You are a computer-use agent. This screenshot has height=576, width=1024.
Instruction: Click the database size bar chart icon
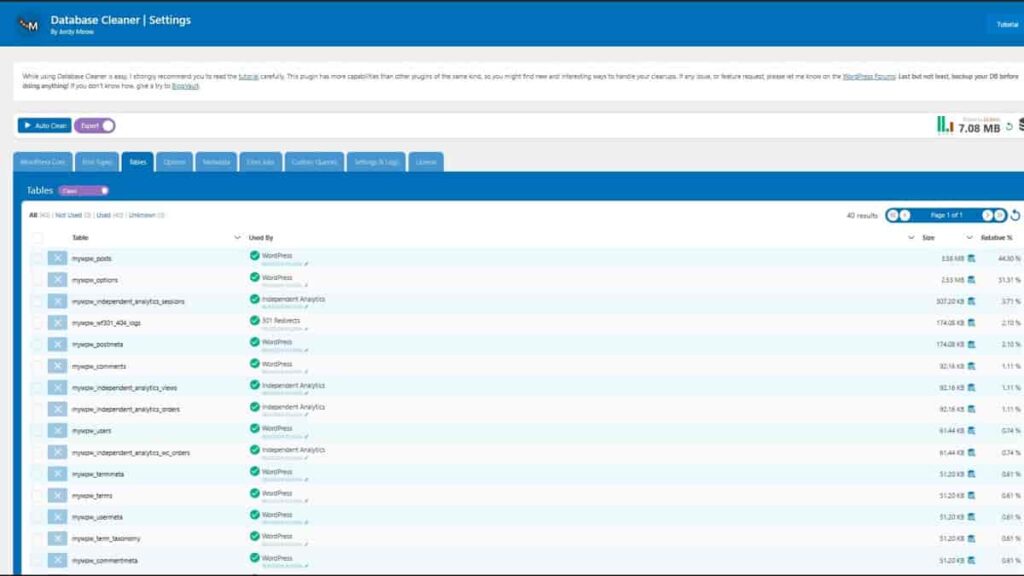pos(945,125)
